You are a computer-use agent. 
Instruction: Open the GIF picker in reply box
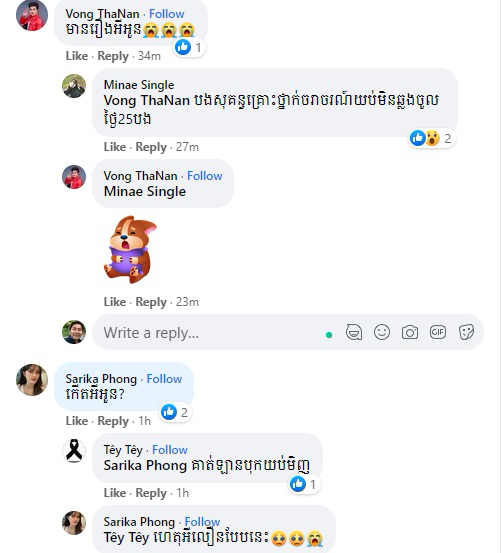coord(438,332)
